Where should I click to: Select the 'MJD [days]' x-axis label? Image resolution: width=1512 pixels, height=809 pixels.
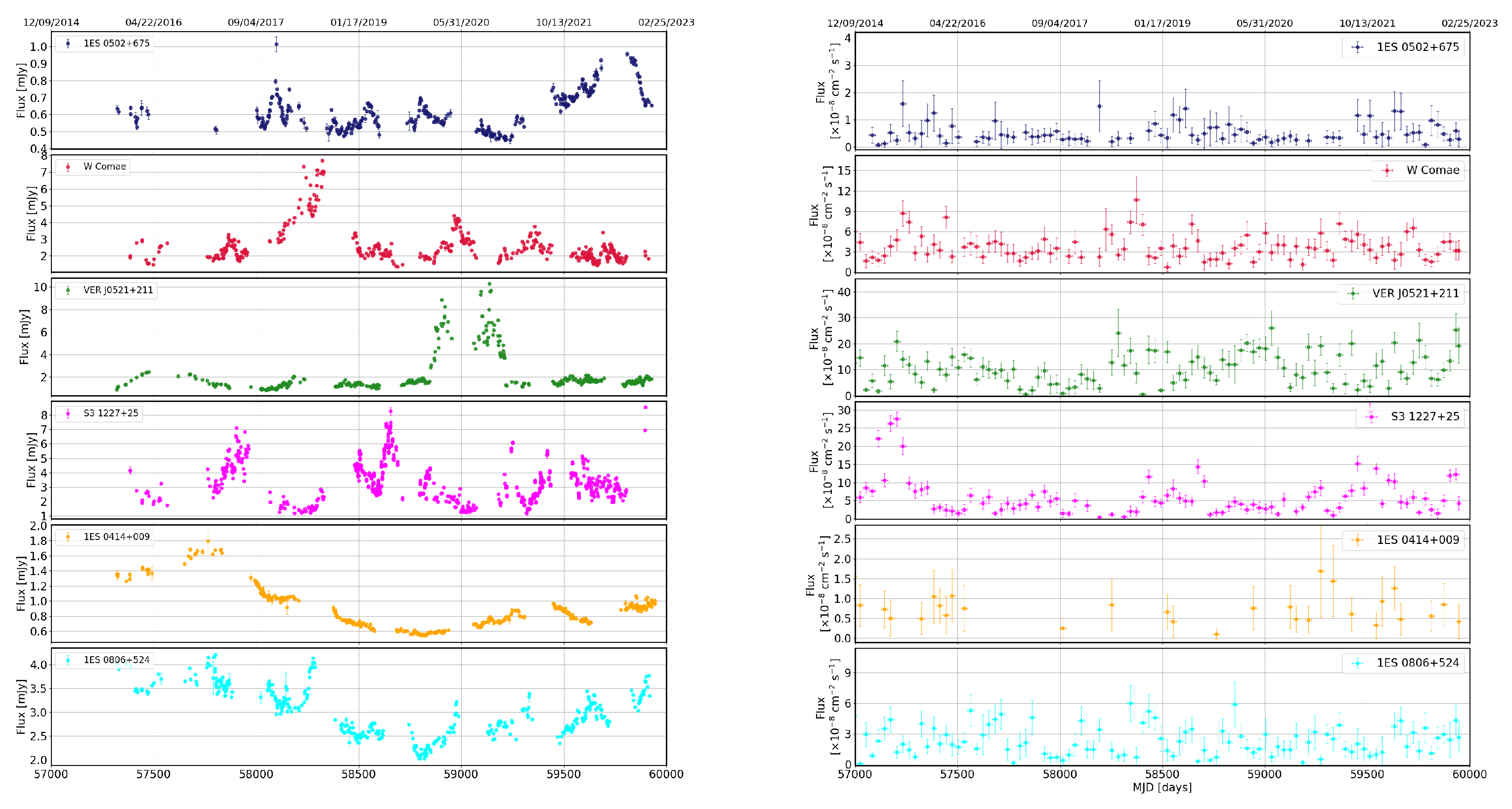tap(1162, 787)
